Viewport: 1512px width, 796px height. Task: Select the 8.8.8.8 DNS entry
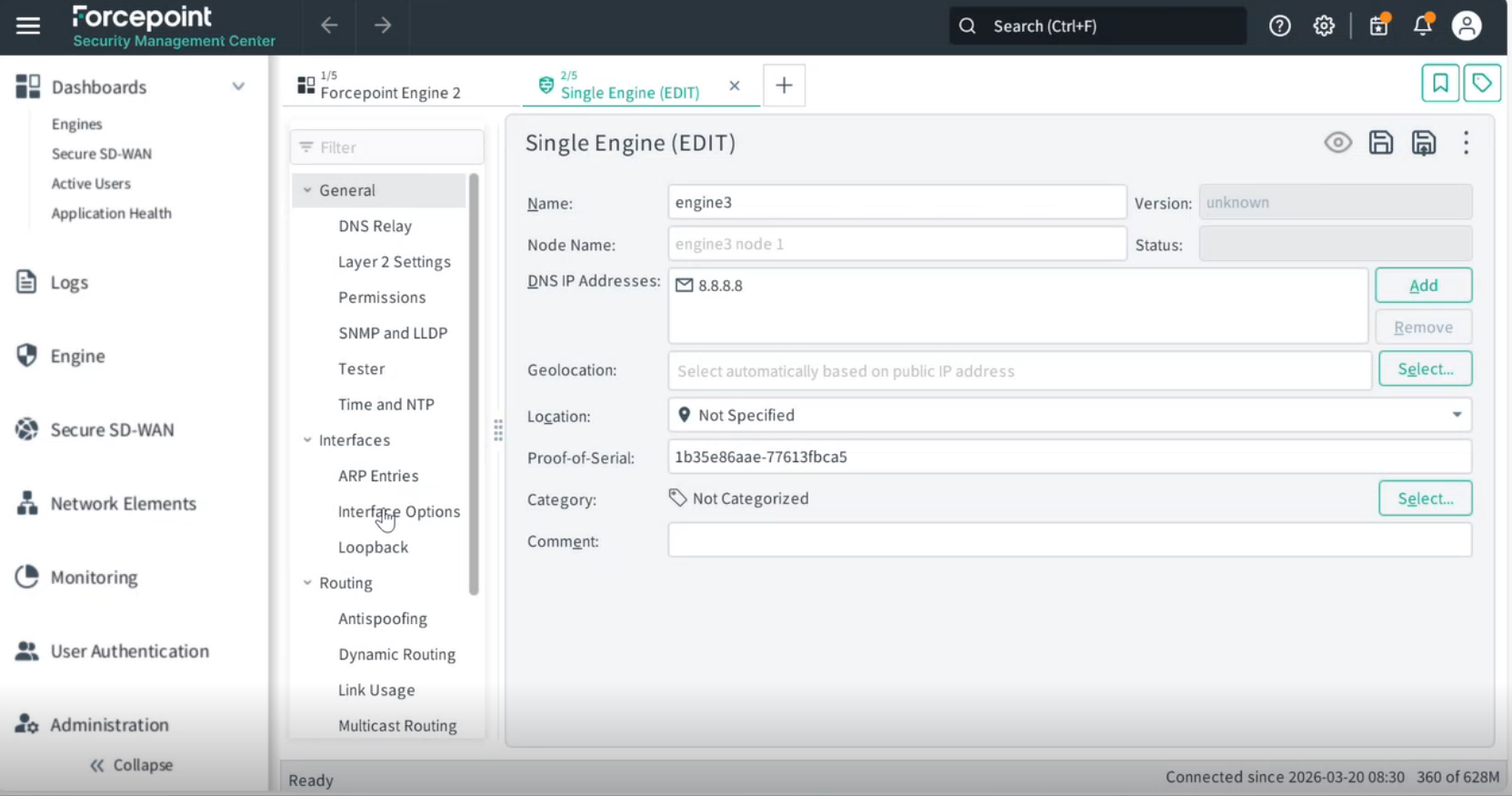click(x=709, y=286)
